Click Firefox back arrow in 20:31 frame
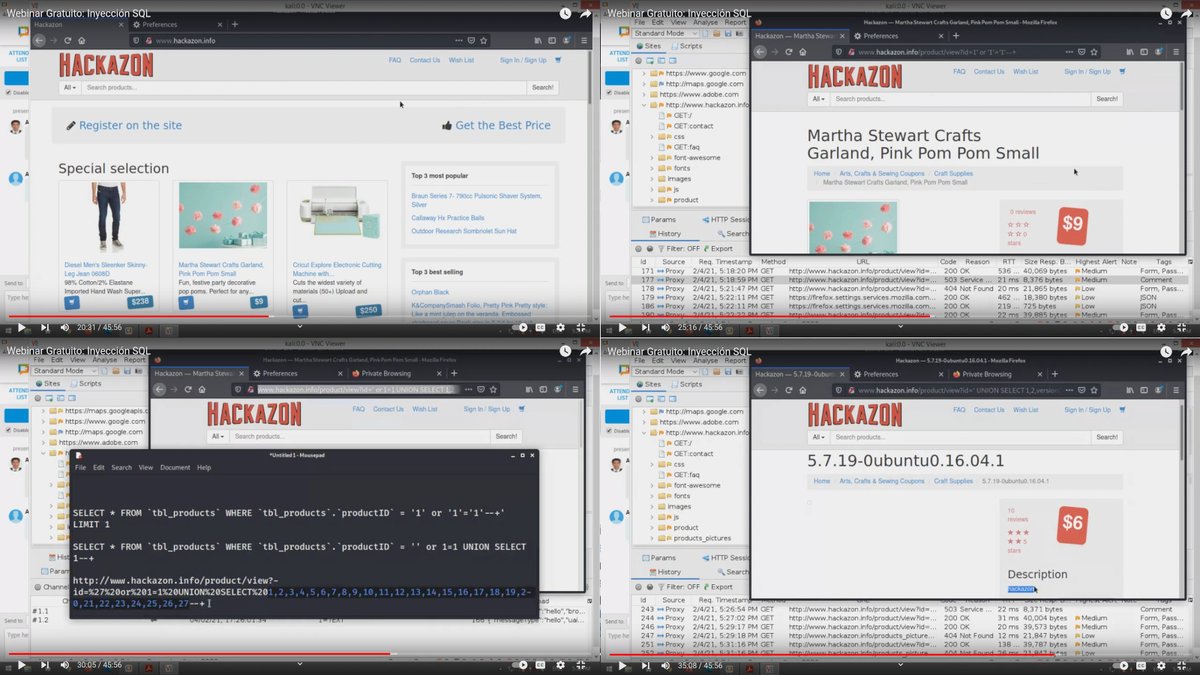Screen dimensions: 1200x675 [x=39, y=40]
